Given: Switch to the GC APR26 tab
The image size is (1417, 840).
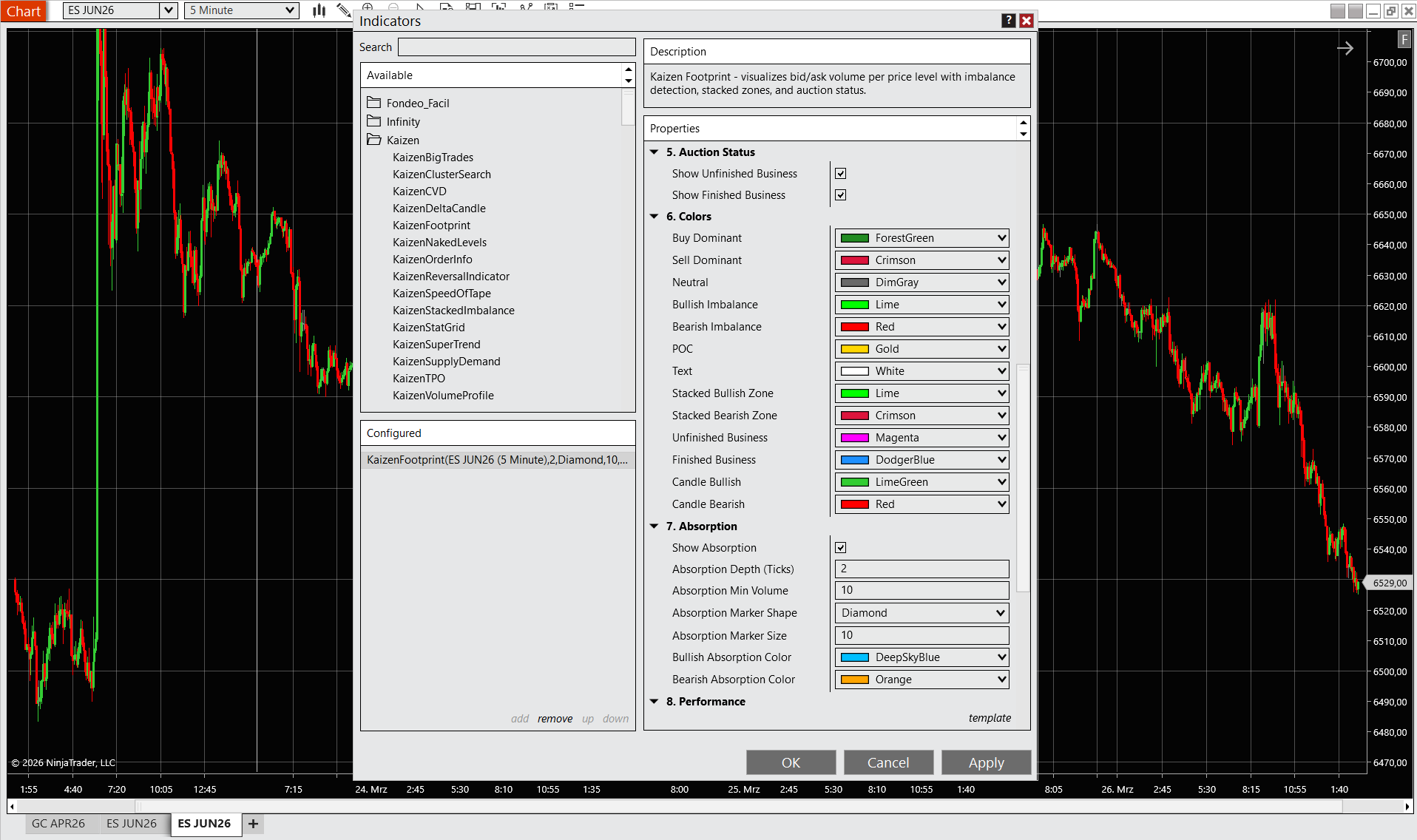Looking at the screenshot, I should (x=58, y=824).
